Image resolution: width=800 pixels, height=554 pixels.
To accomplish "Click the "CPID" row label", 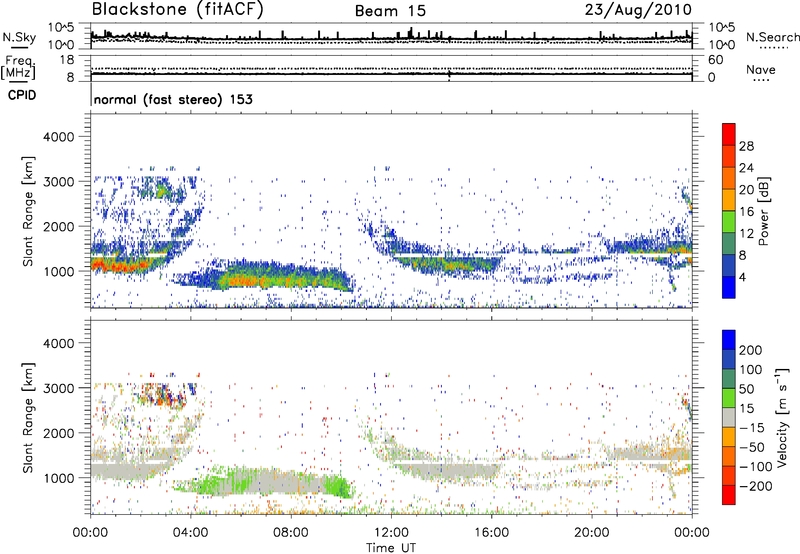I will pos(22,95).
